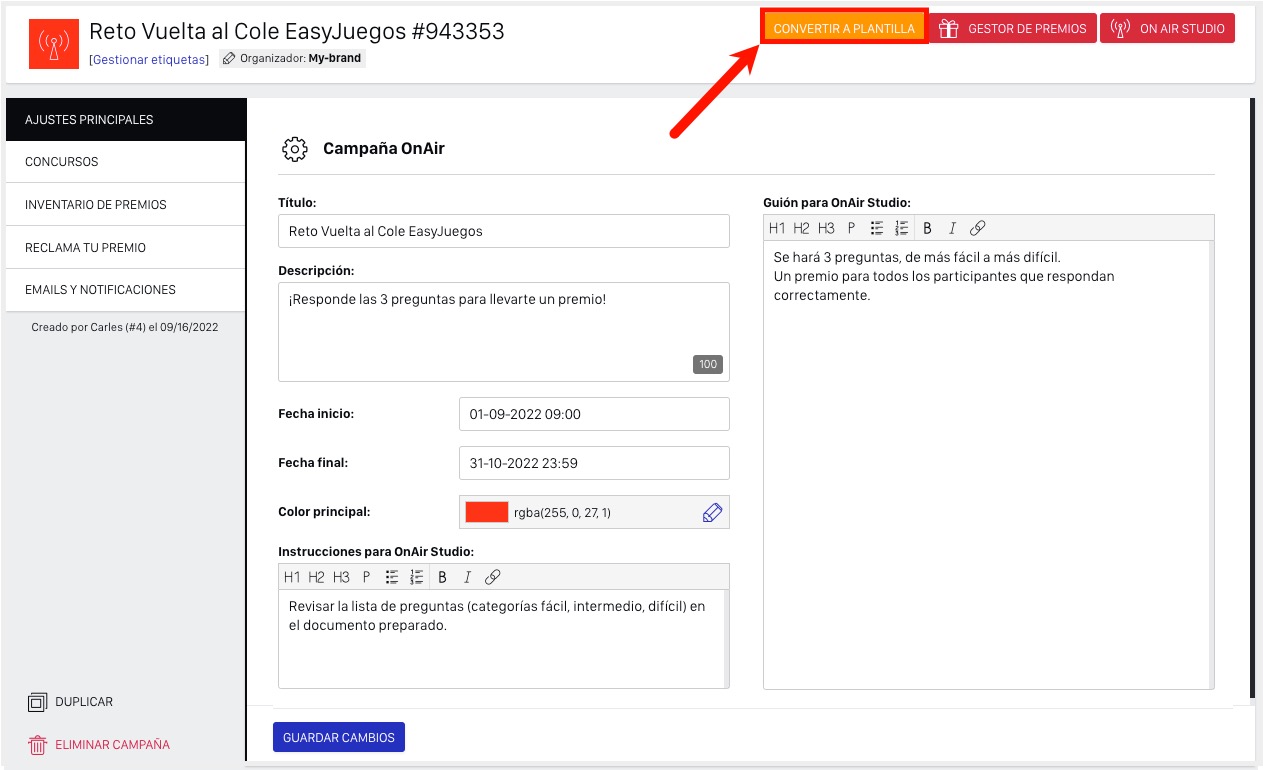Click the Título input field

click(x=503, y=231)
